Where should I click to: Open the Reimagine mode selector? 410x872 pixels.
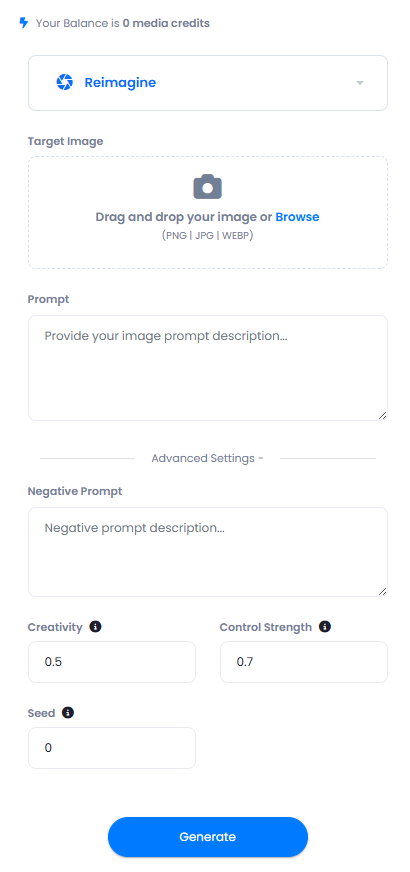coord(208,83)
